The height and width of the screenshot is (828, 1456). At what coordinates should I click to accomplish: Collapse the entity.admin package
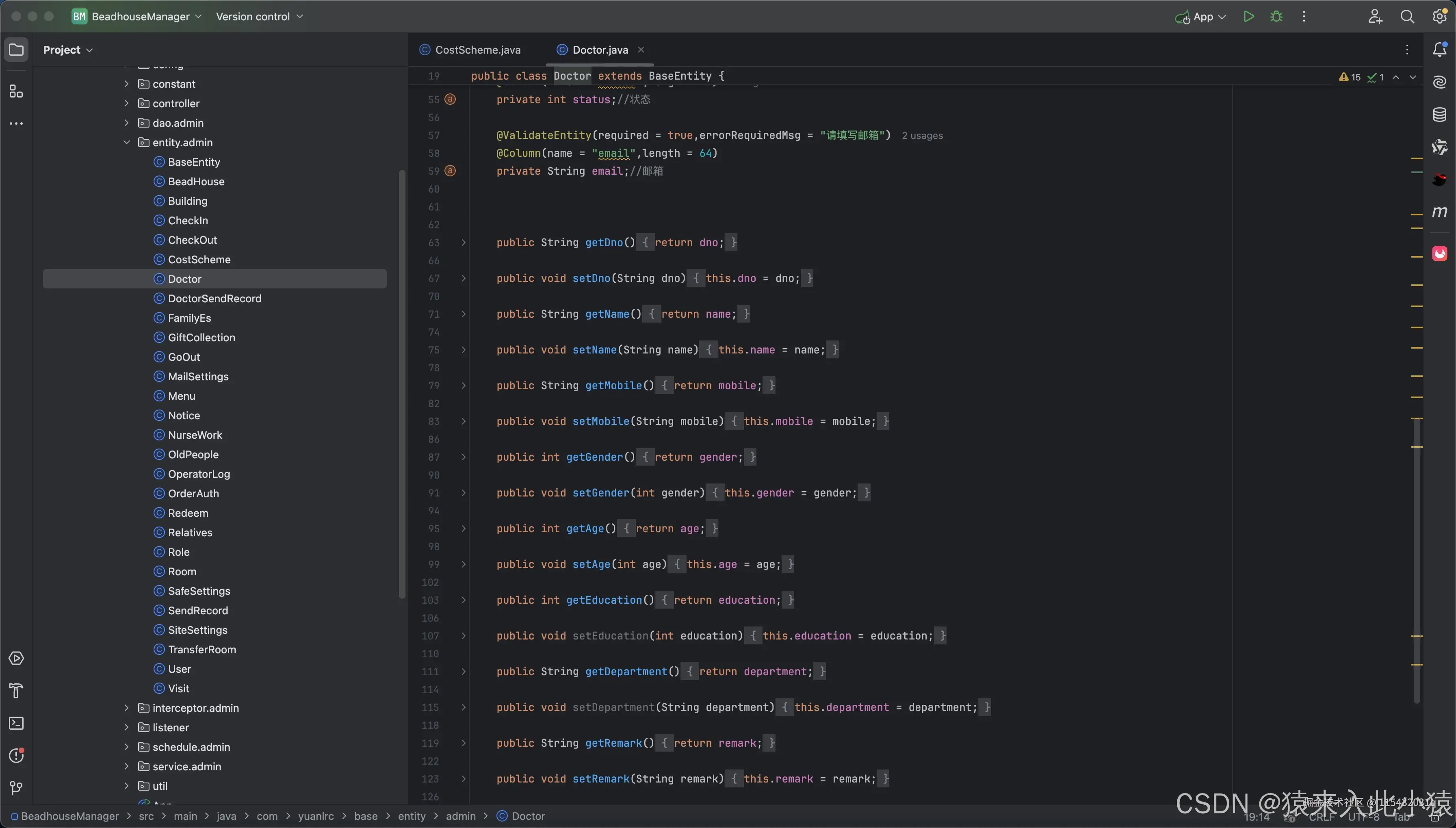point(126,142)
